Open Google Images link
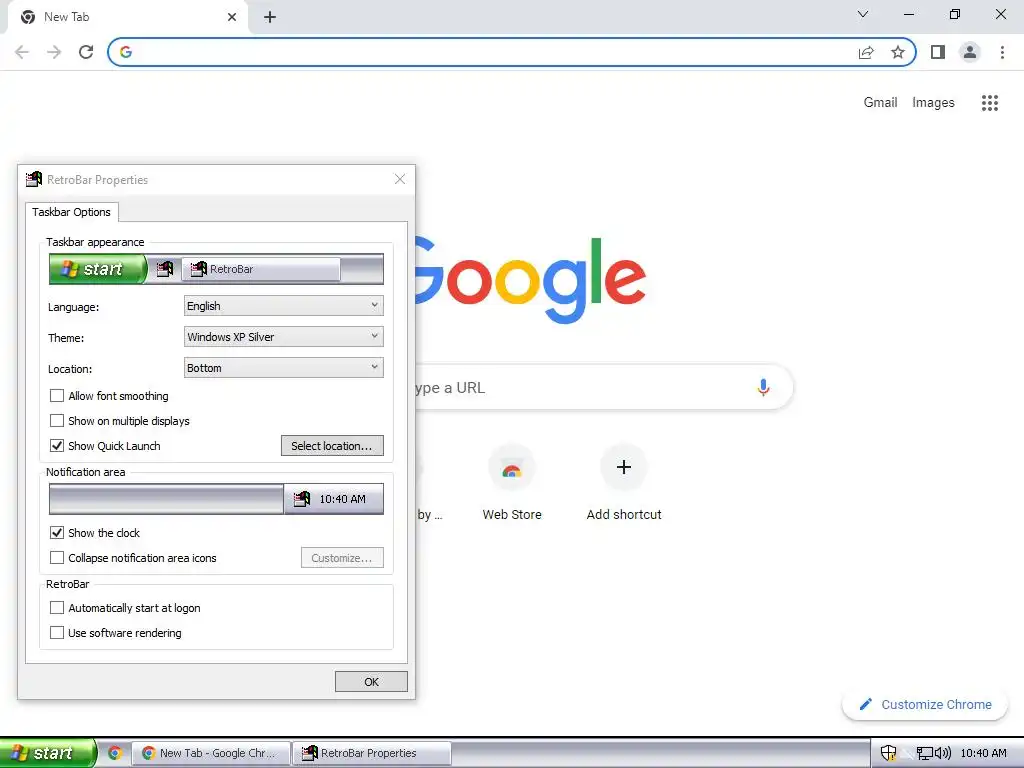This screenshot has height=768, width=1024. coord(933,103)
